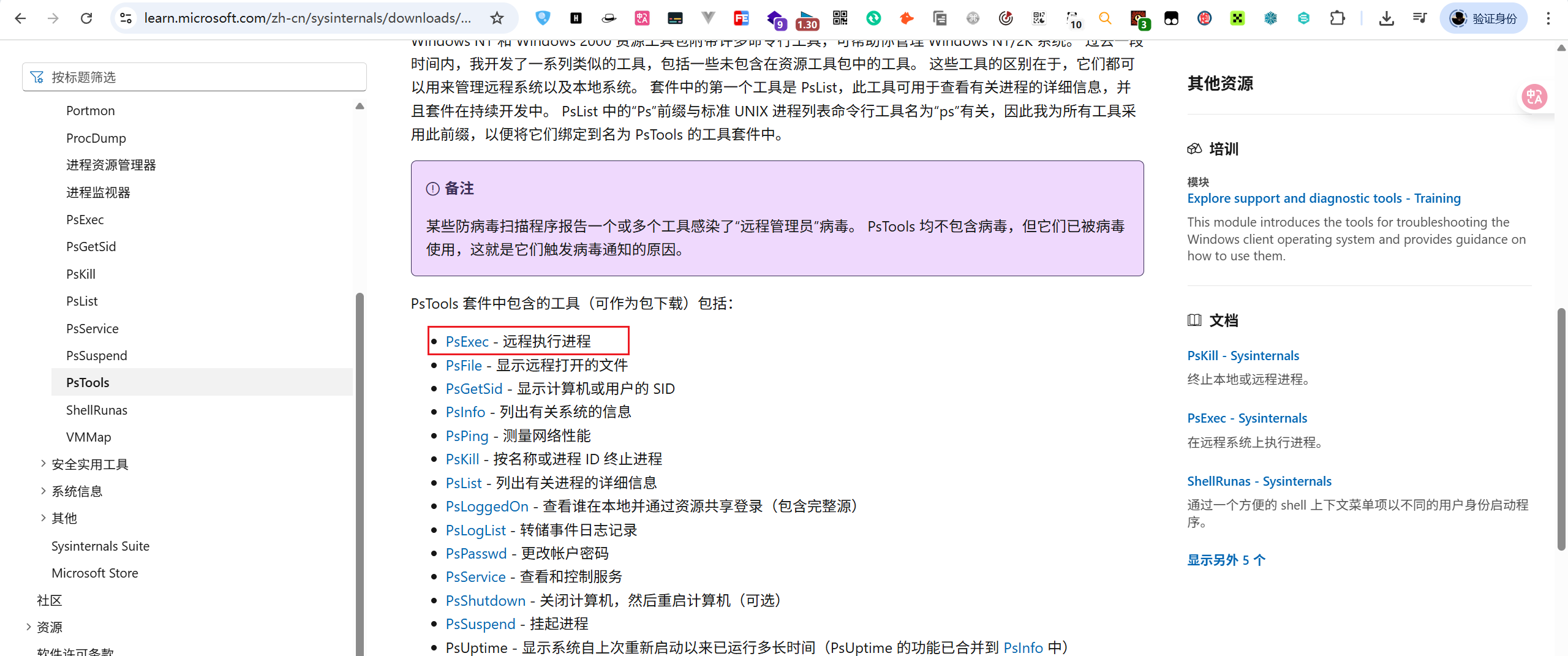This screenshot has height=656, width=1568.
Task: Reload the page using the refresh icon
Action: (86, 18)
